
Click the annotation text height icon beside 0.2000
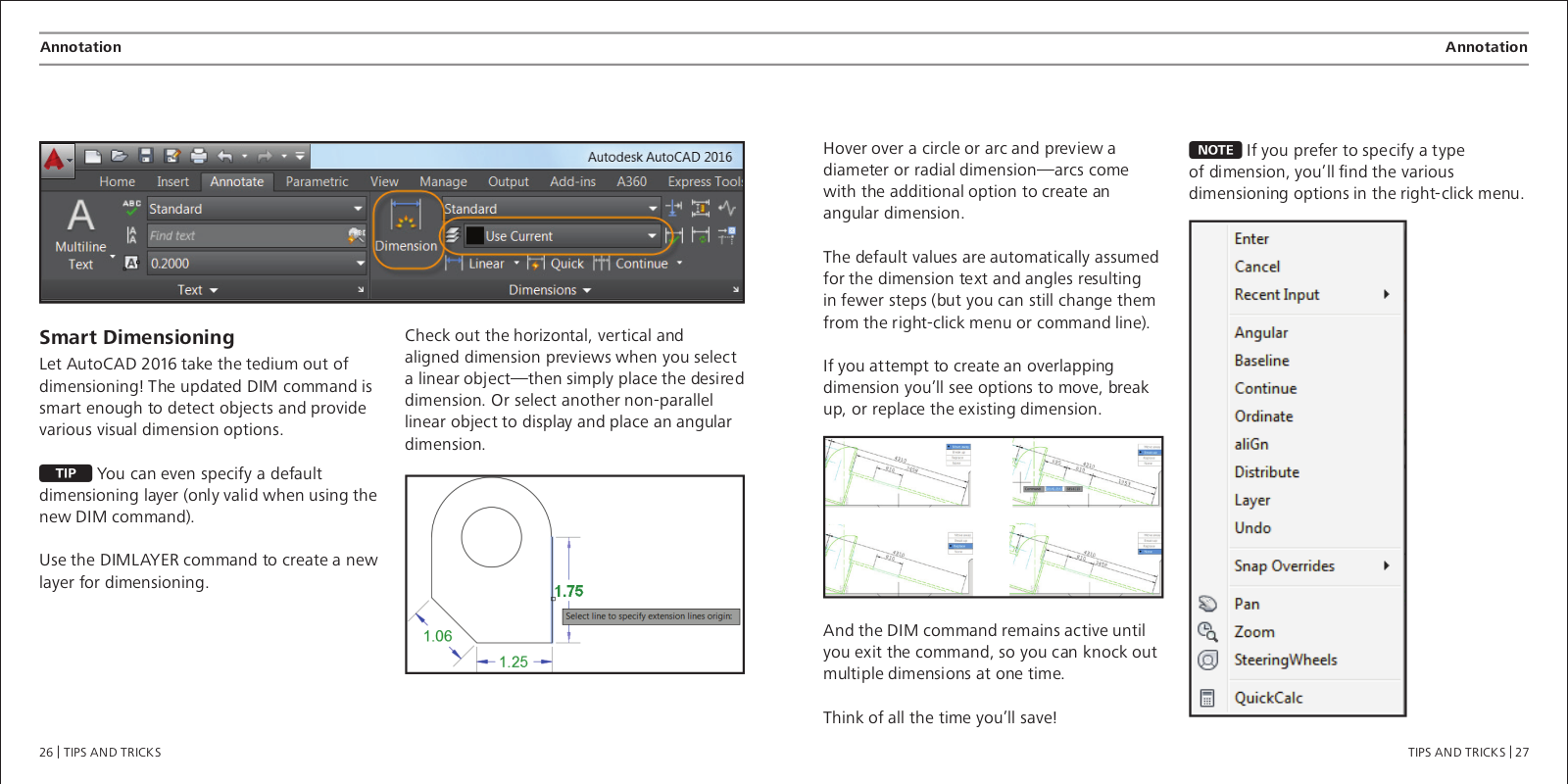[x=131, y=263]
